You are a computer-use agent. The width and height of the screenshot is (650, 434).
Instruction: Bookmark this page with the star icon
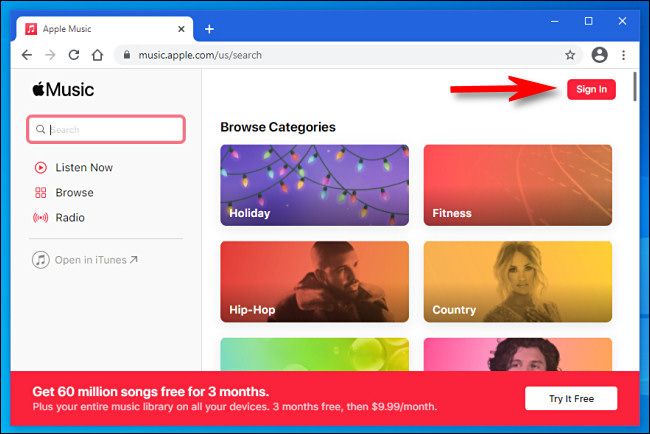coord(570,55)
